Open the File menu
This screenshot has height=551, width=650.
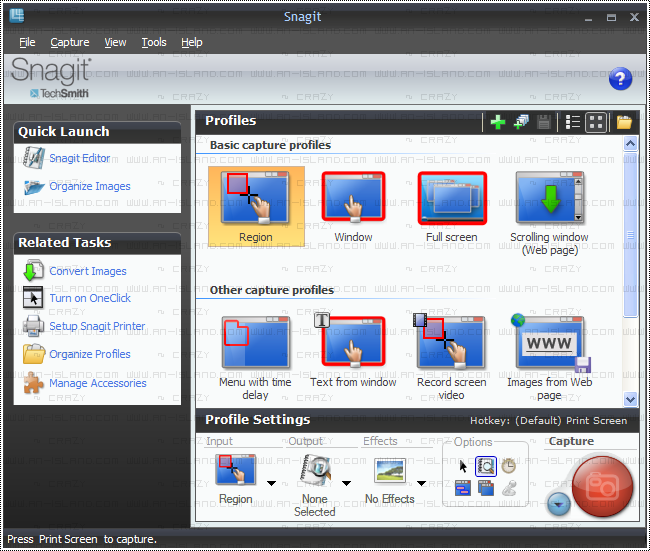27,42
